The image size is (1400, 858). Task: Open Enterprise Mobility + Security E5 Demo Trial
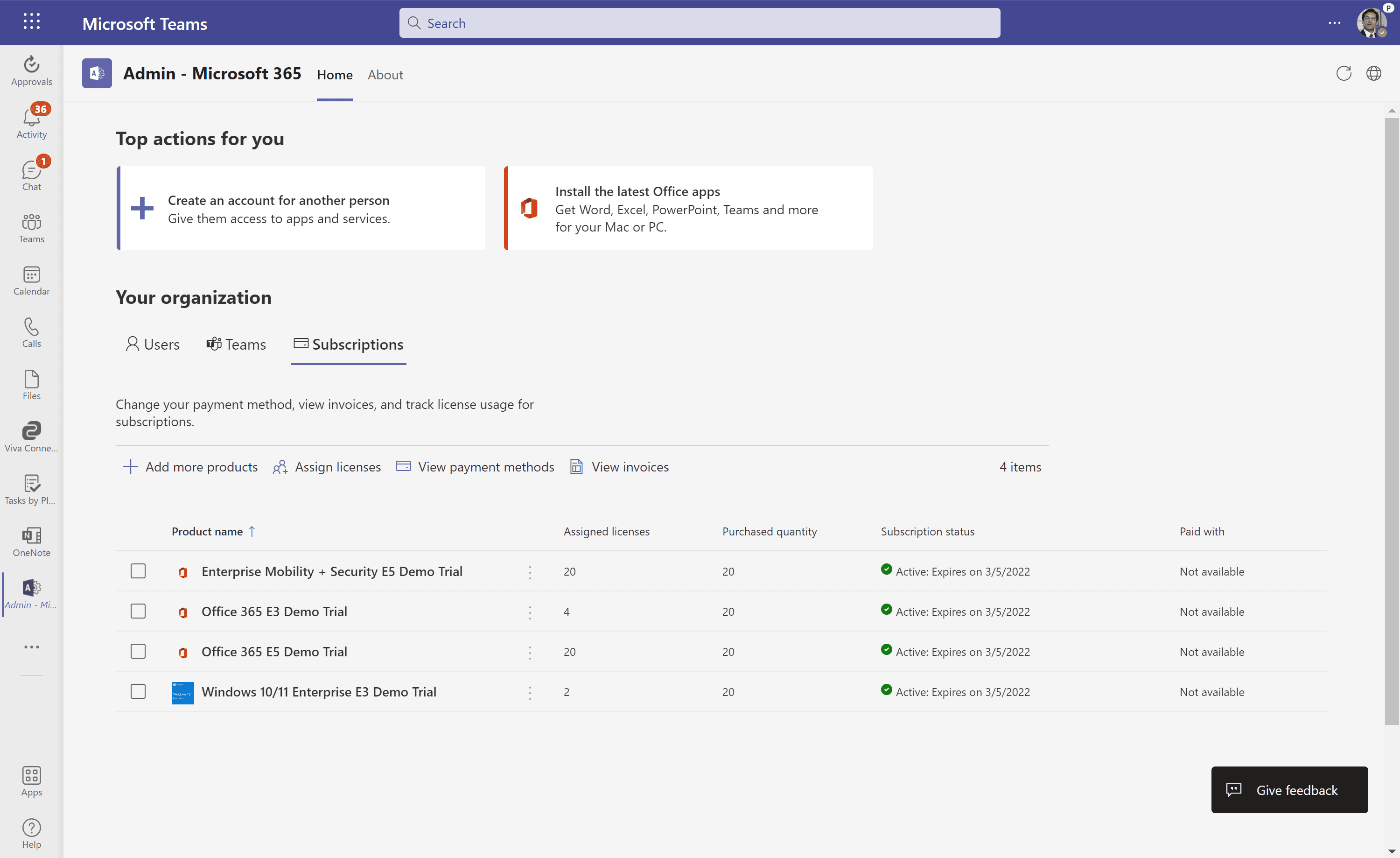coord(332,572)
